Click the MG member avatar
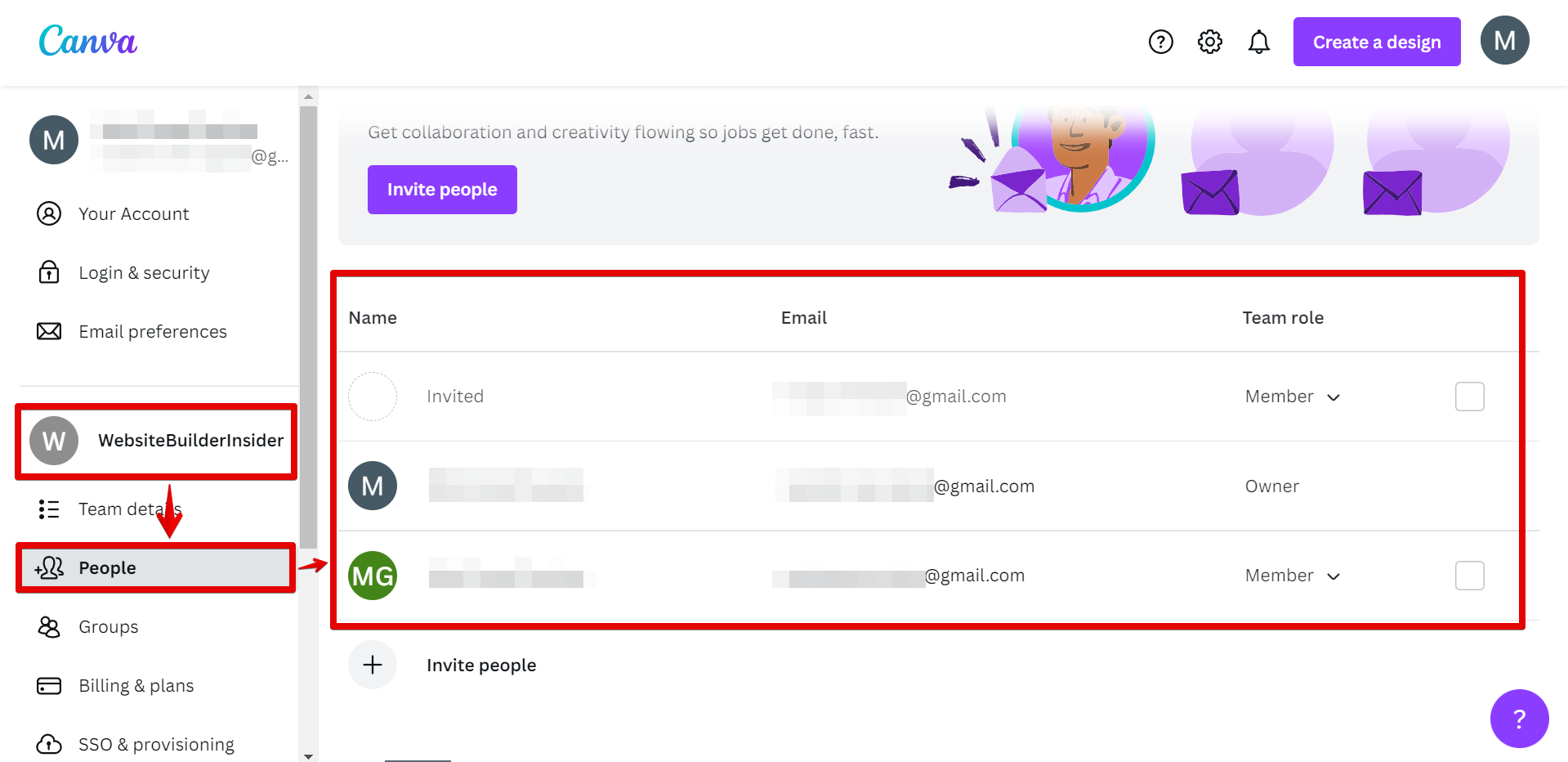Image resolution: width=1568 pixels, height=762 pixels. click(x=373, y=576)
